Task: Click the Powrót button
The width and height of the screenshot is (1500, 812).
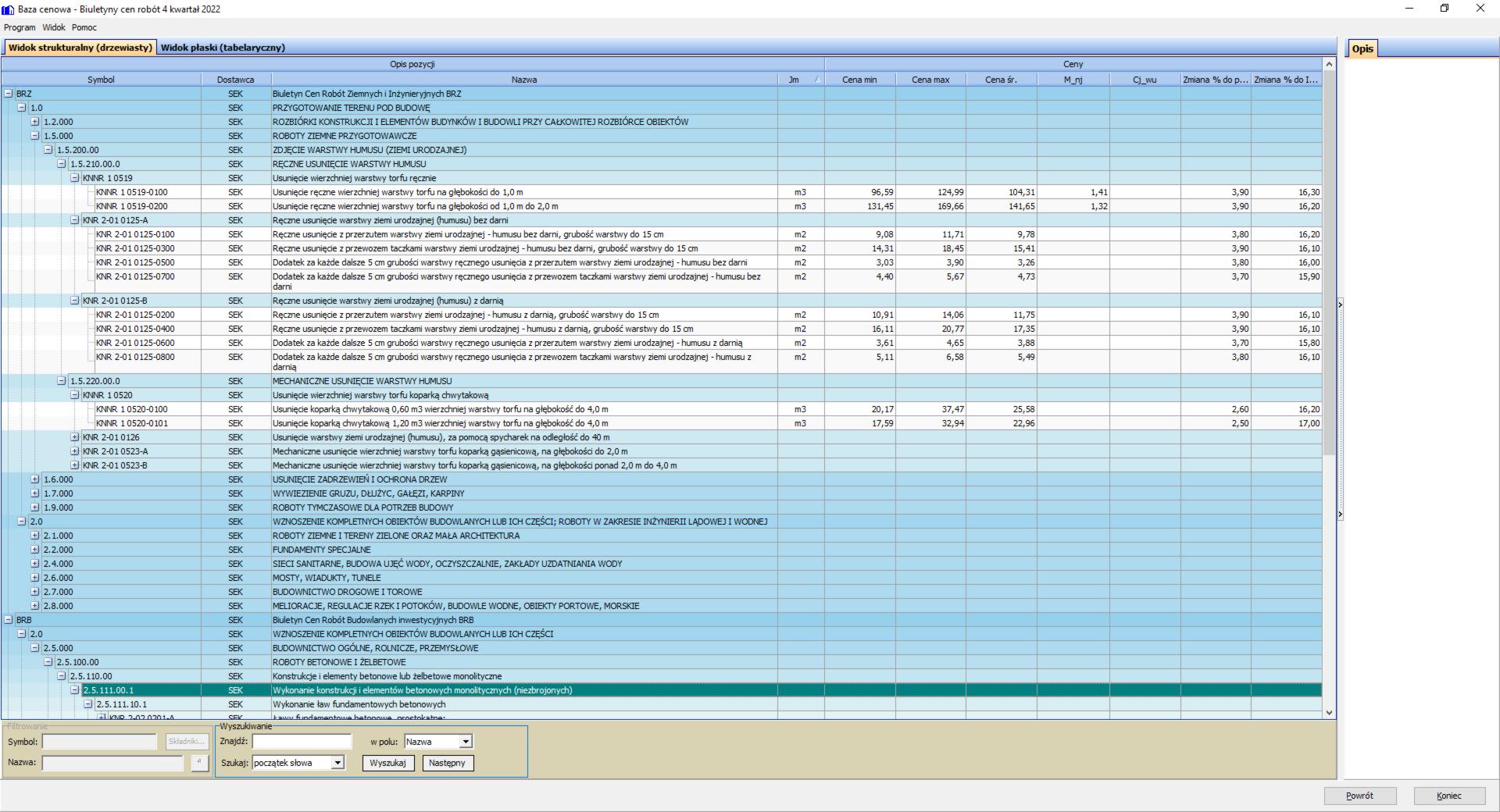Action: [x=1359, y=796]
